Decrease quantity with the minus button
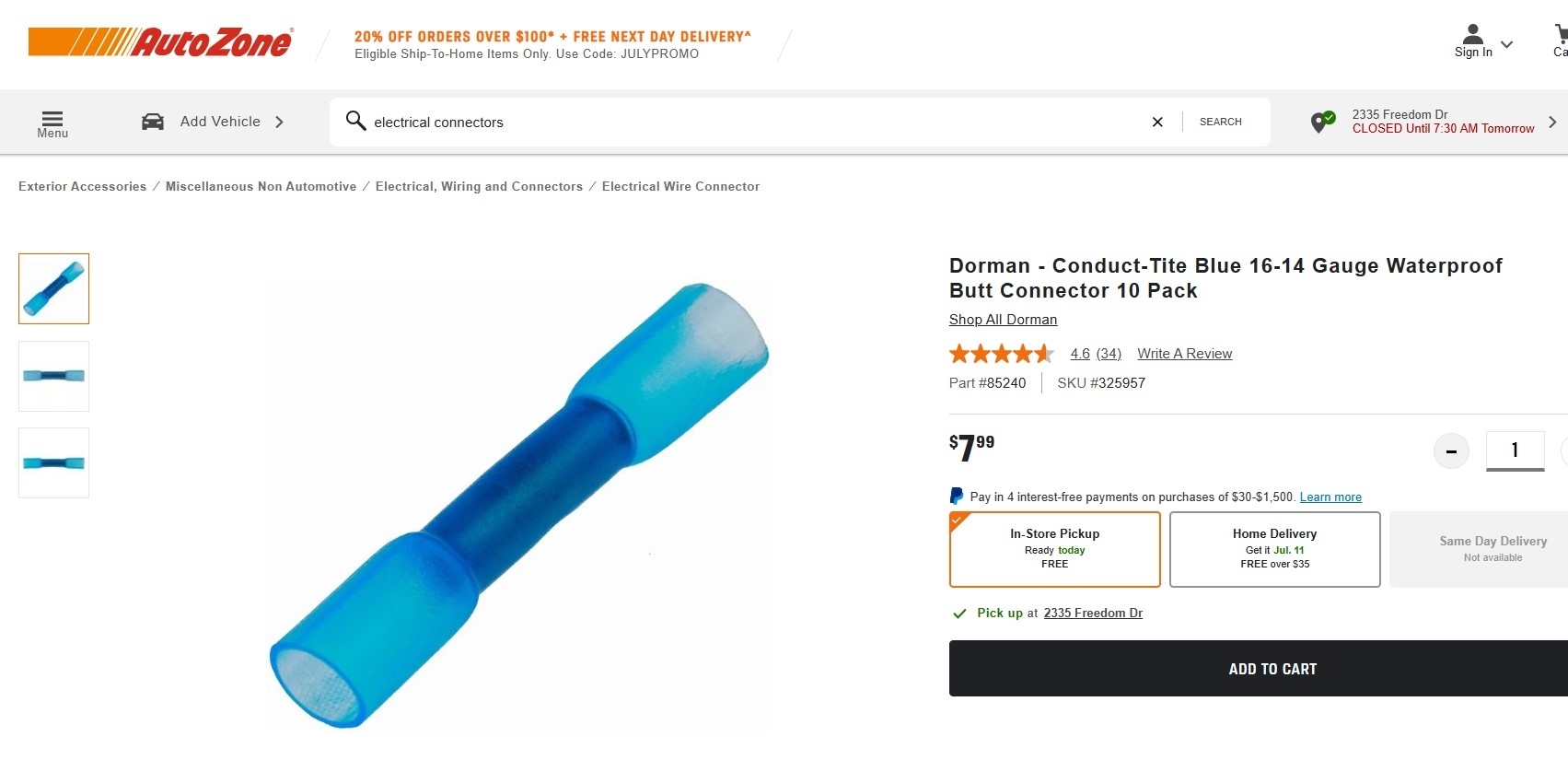This screenshot has width=1568, height=760. [x=1451, y=451]
